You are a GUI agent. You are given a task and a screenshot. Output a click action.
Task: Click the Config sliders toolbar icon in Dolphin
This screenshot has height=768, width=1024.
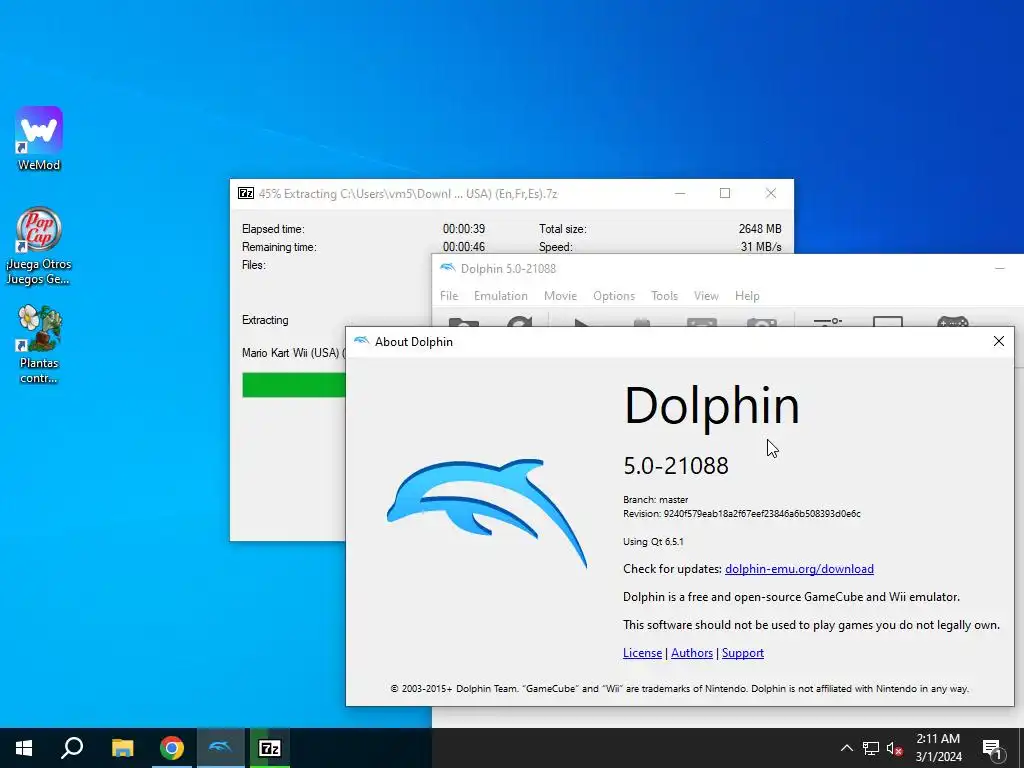[827, 322]
